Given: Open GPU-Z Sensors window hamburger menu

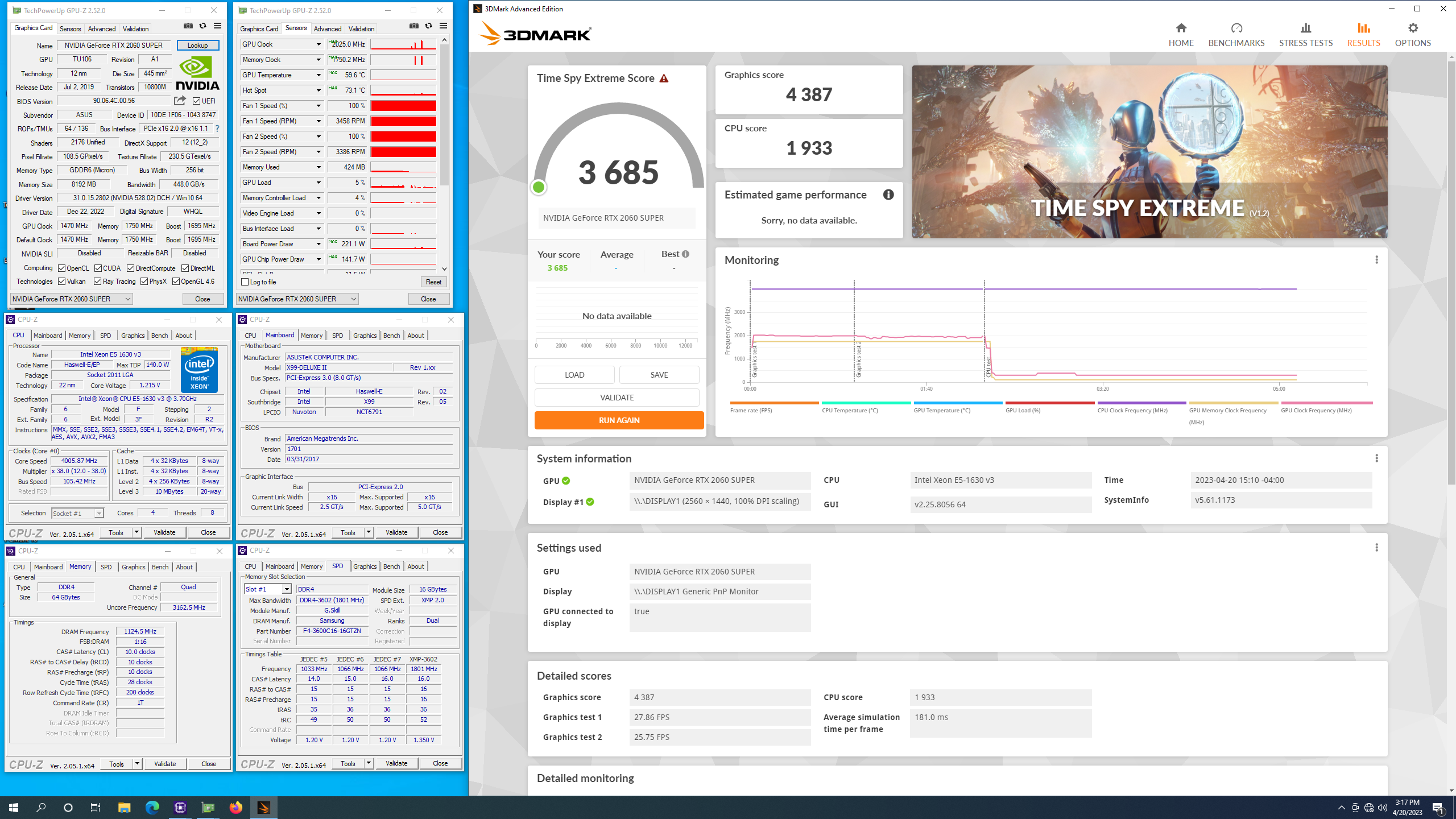Looking at the screenshot, I should (x=444, y=26).
